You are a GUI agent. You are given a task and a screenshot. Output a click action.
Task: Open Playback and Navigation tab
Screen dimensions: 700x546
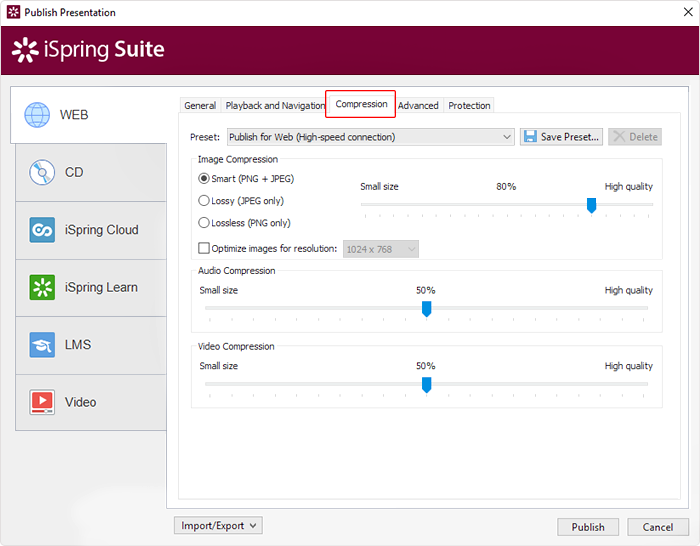(x=275, y=106)
